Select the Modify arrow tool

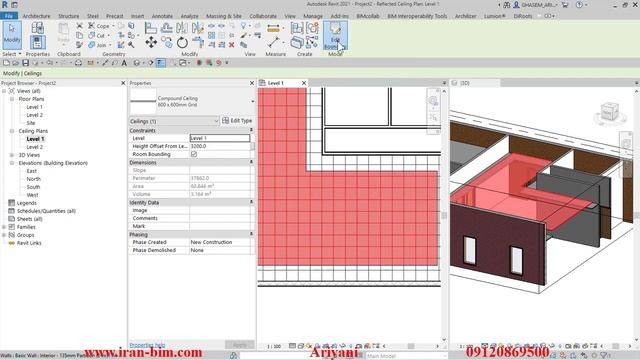(x=12, y=35)
